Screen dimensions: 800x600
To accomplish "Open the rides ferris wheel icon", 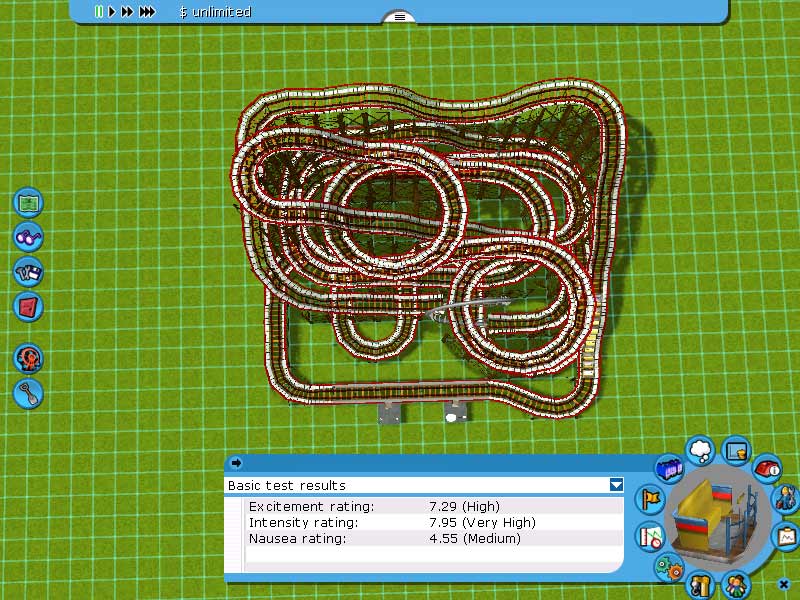I will click(x=28, y=359).
